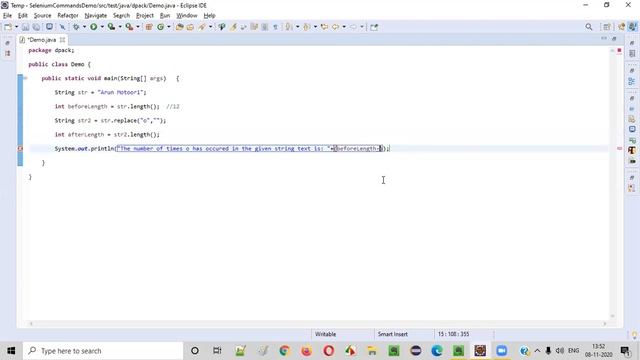Close the Demo.java editor tab
Screen dimensions: 640x360
[62, 40]
